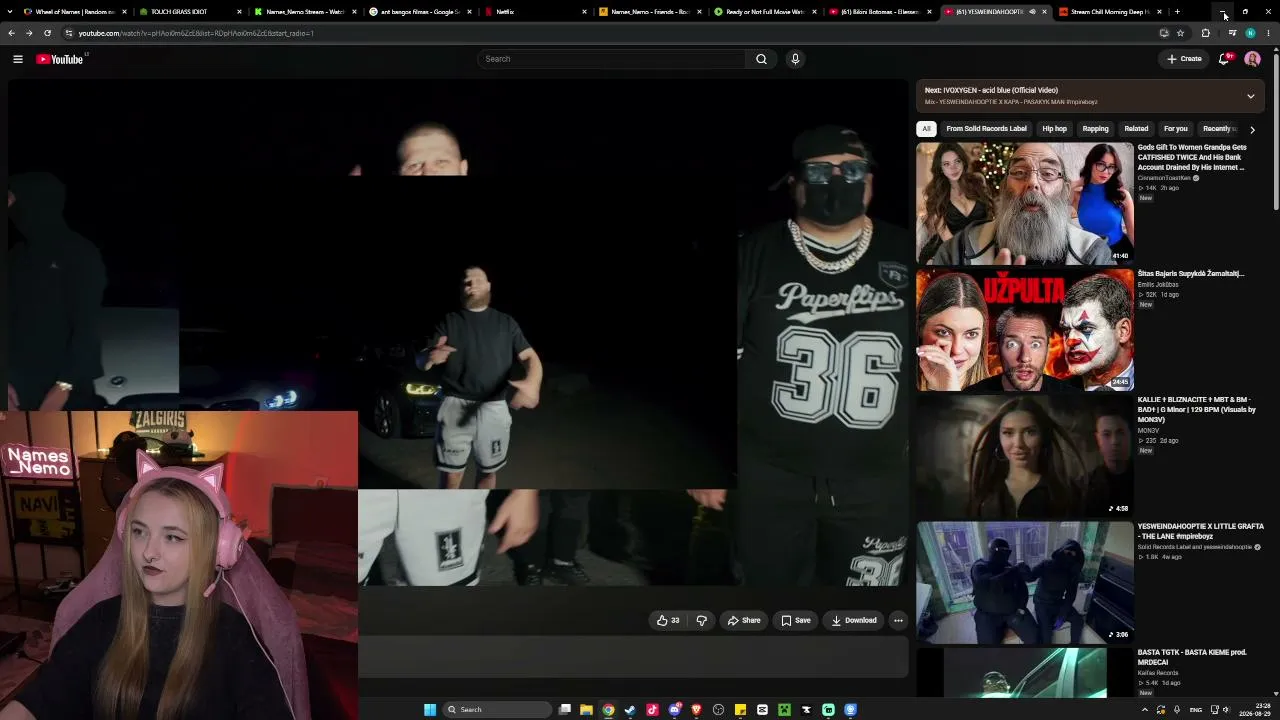Image resolution: width=1280 pixels, height=720 pixels.
Task: Focus the YouTube search input field
Action: [x=612, y=59]
